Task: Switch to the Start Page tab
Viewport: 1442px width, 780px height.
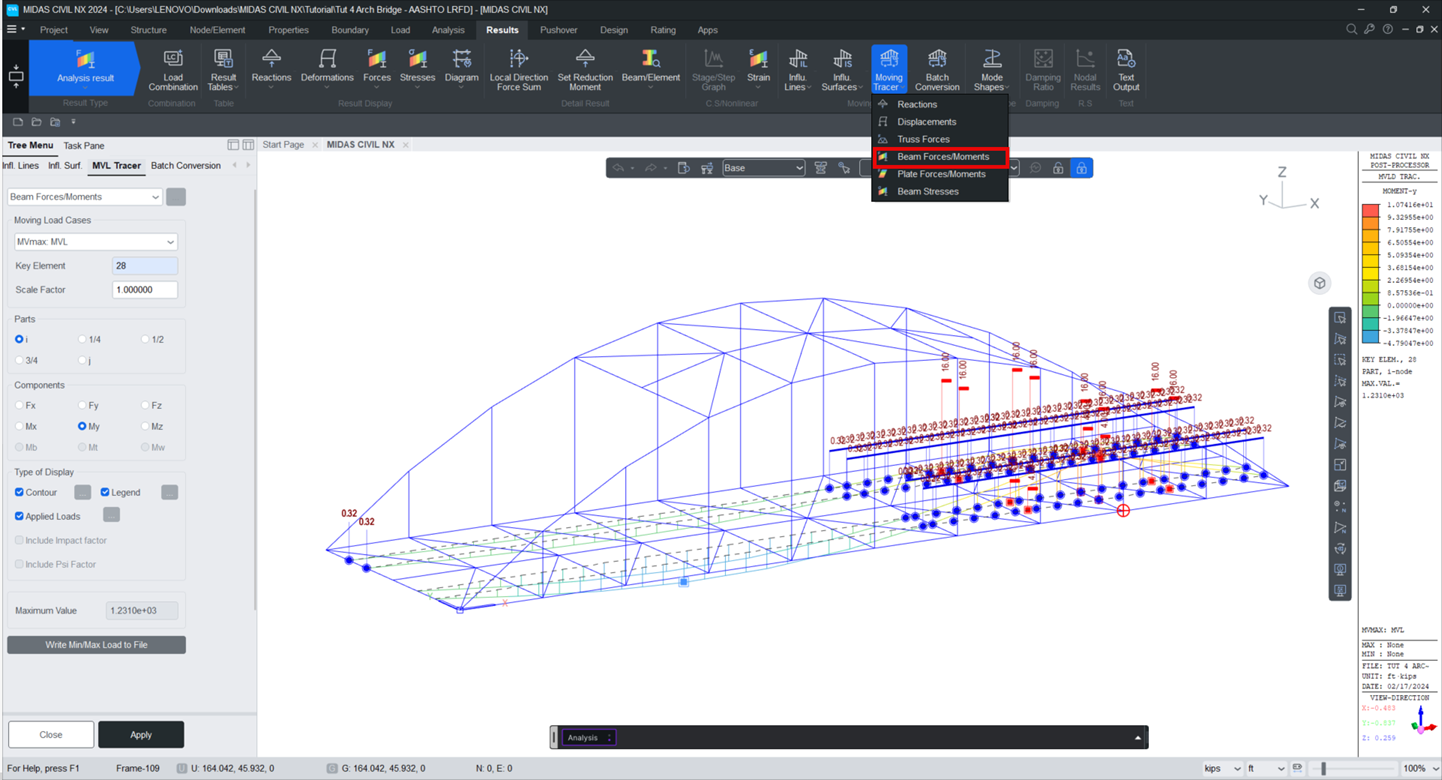Action: coord(283,145)
